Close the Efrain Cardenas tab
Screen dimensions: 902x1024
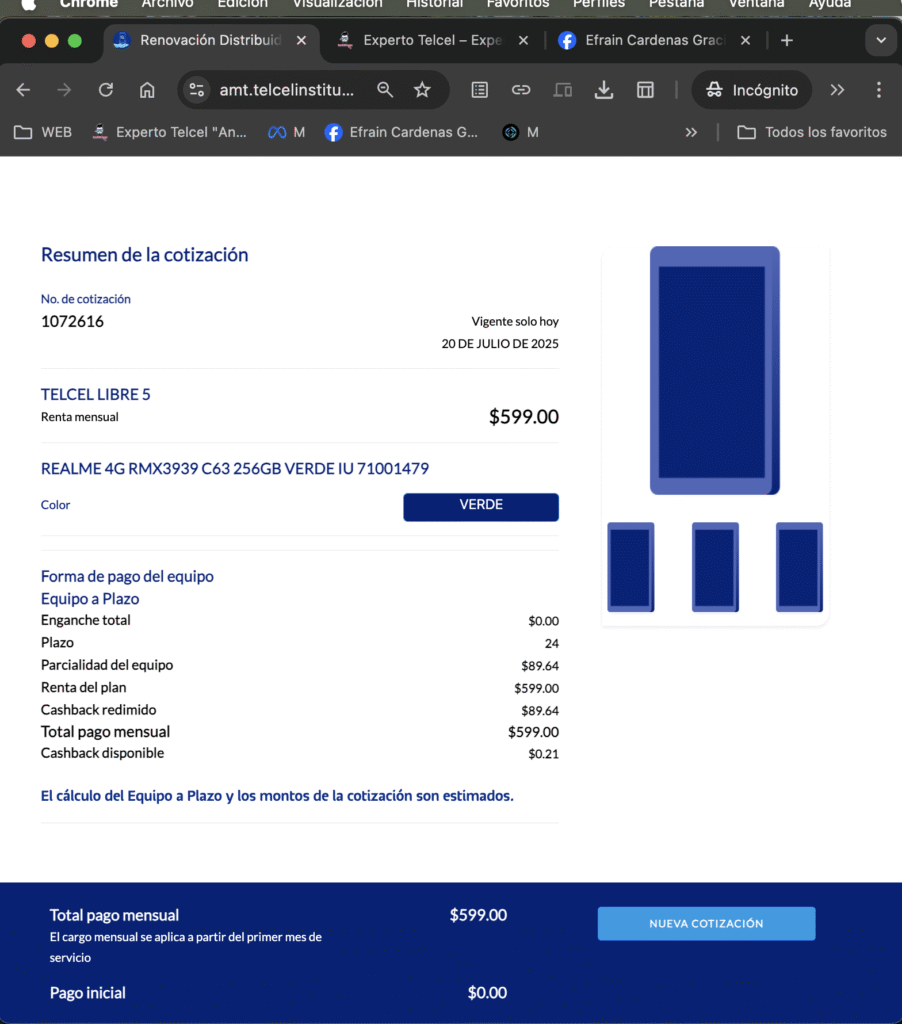click(x=745, y=40)
